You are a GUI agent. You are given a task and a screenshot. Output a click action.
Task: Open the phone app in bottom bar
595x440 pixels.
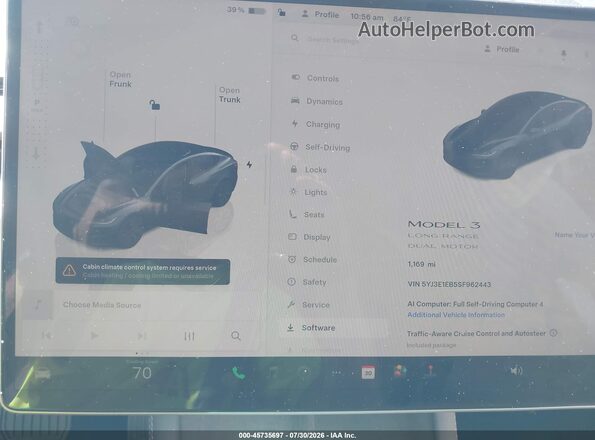238,373
